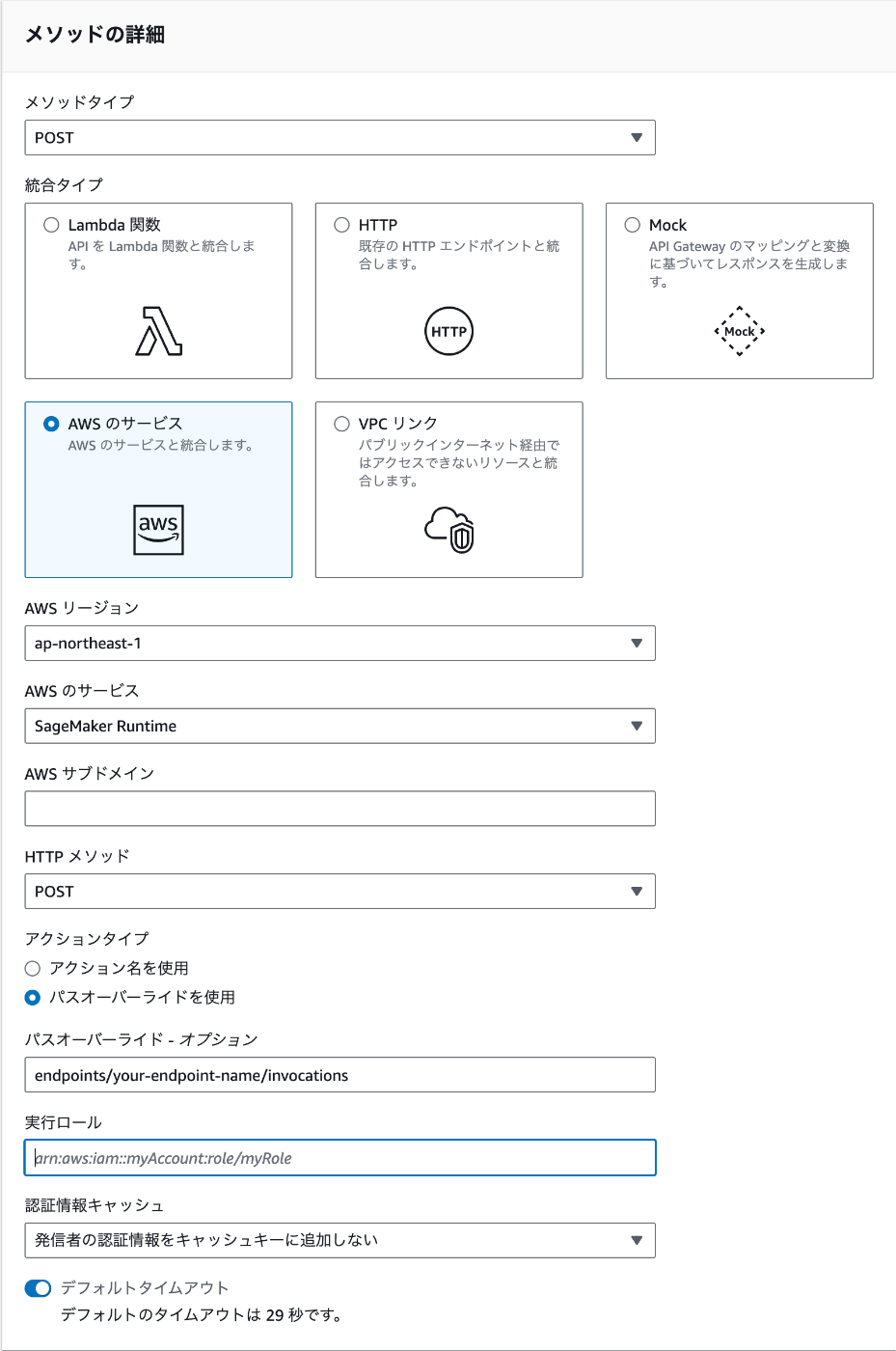
Task: Click the 統合タイプ label
Action: click(x=64, y=184)
